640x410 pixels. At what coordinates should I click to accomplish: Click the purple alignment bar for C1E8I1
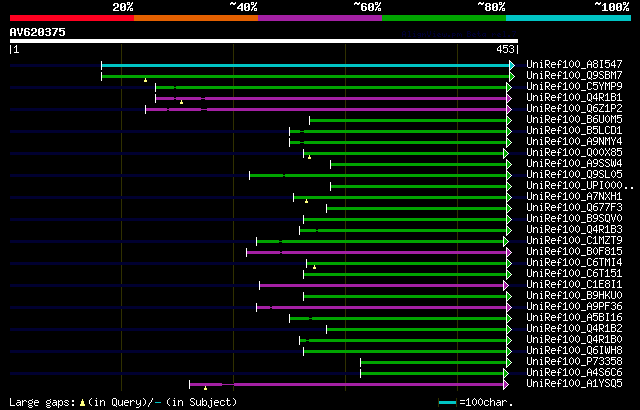click(384, 286)
